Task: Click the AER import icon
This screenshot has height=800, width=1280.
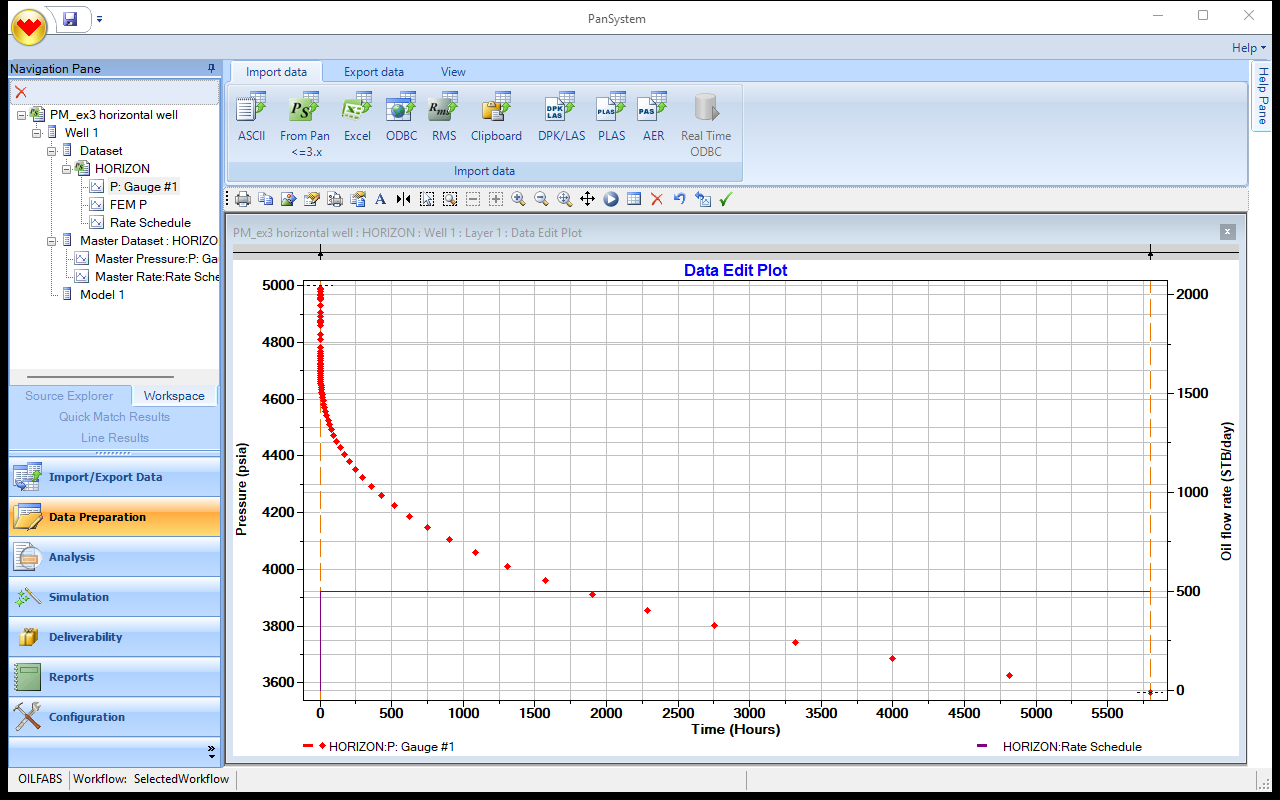Action: coord(653,117)
